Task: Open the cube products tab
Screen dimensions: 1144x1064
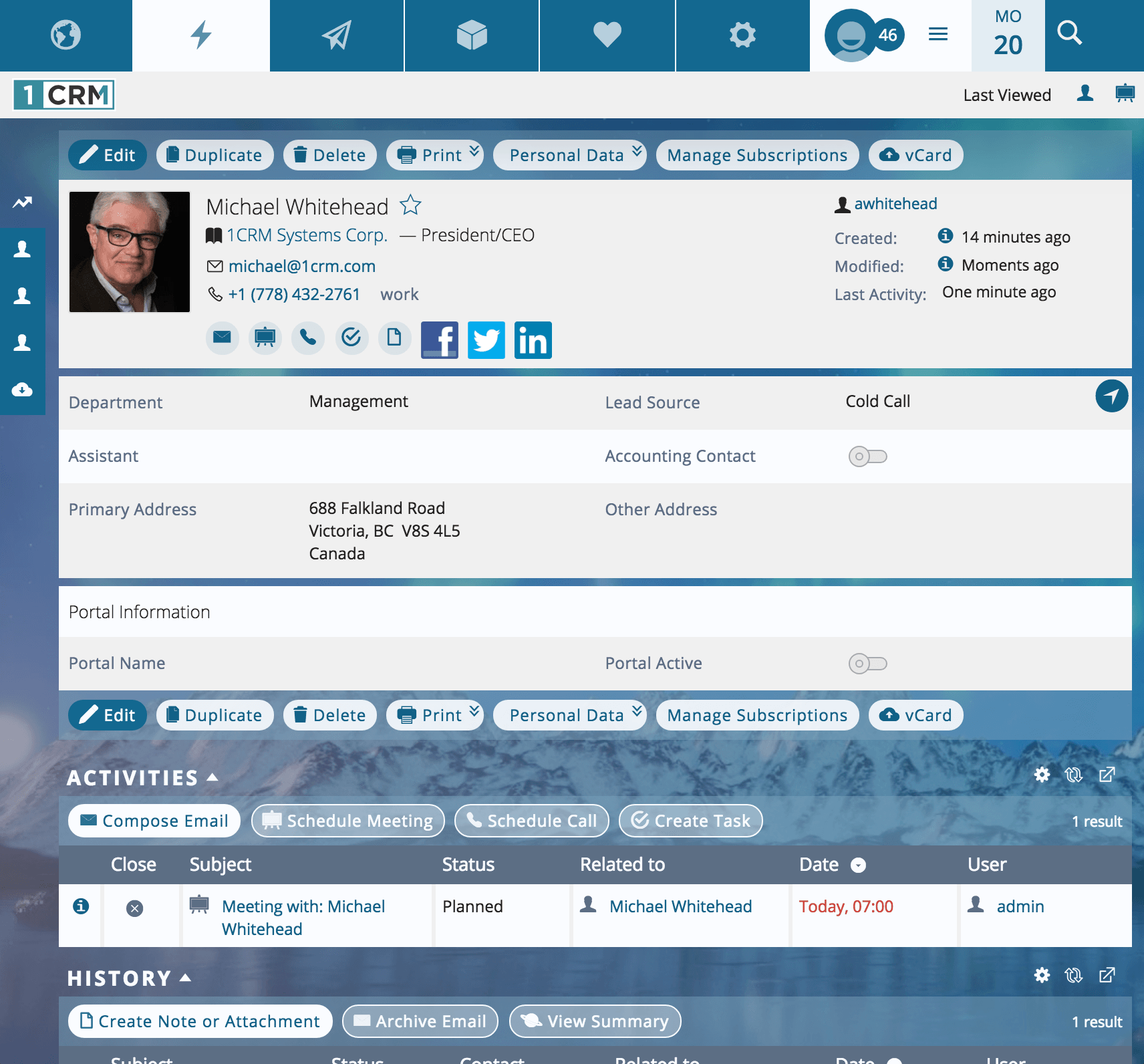Action: point(472,35)
